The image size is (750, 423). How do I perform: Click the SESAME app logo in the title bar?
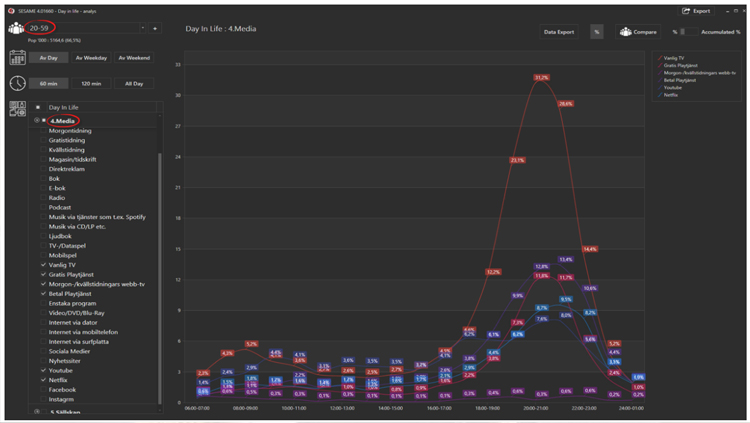[9, 10]
